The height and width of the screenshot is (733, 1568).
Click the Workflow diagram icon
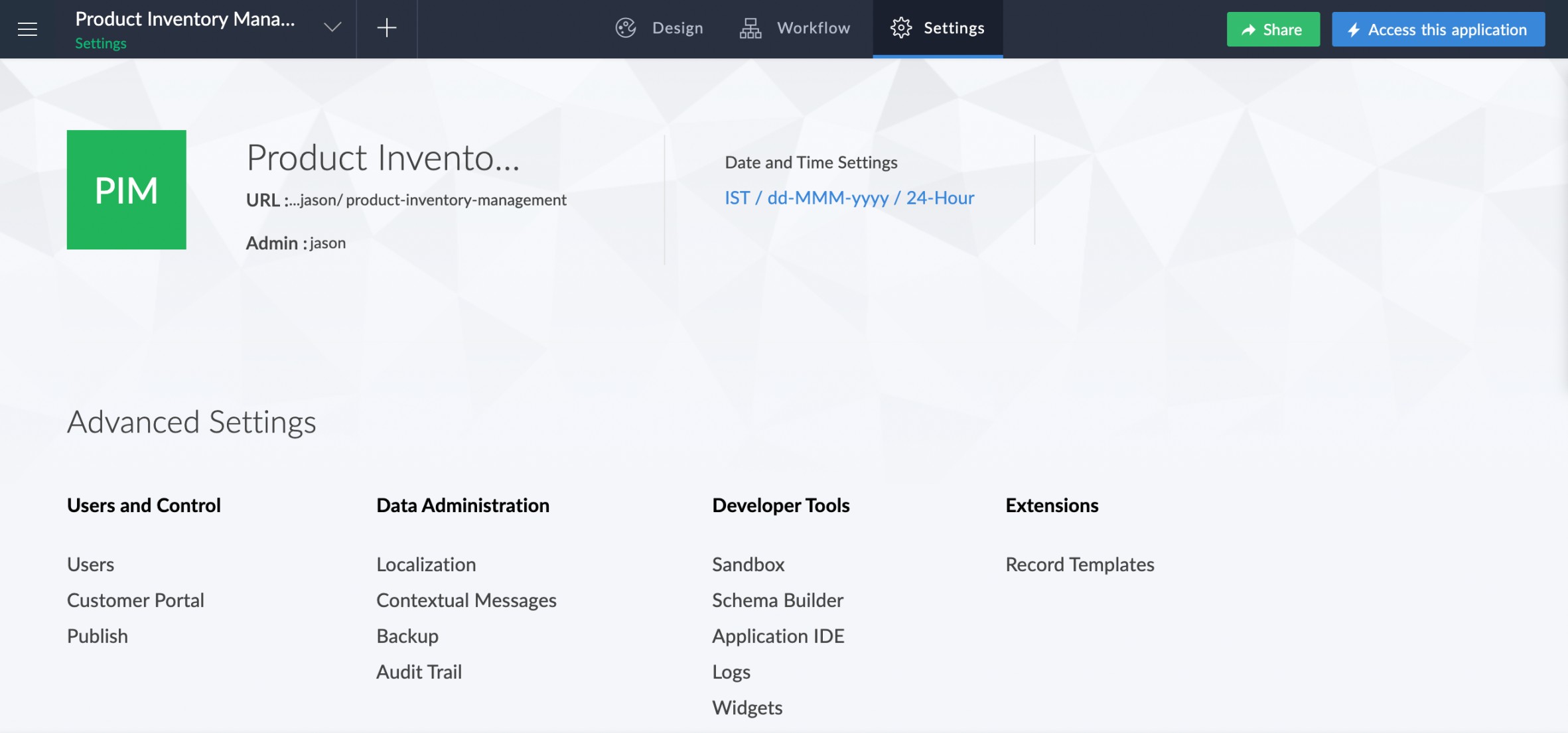pos(750,28)
